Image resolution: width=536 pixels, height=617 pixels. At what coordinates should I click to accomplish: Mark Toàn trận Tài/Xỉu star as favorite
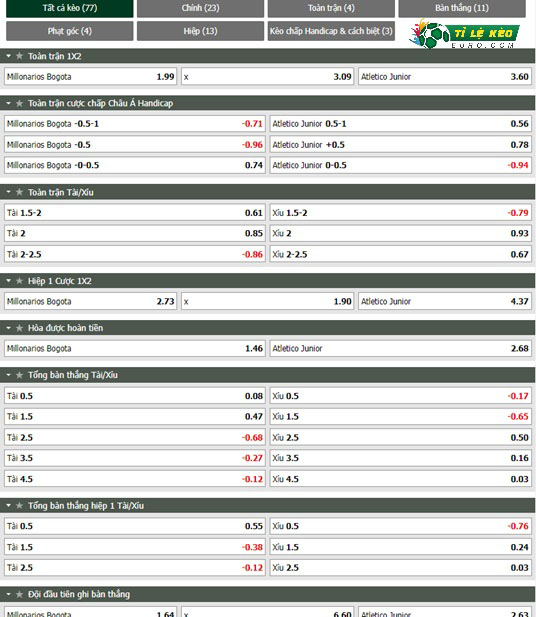pyautogui.click(x=19, y=192)
